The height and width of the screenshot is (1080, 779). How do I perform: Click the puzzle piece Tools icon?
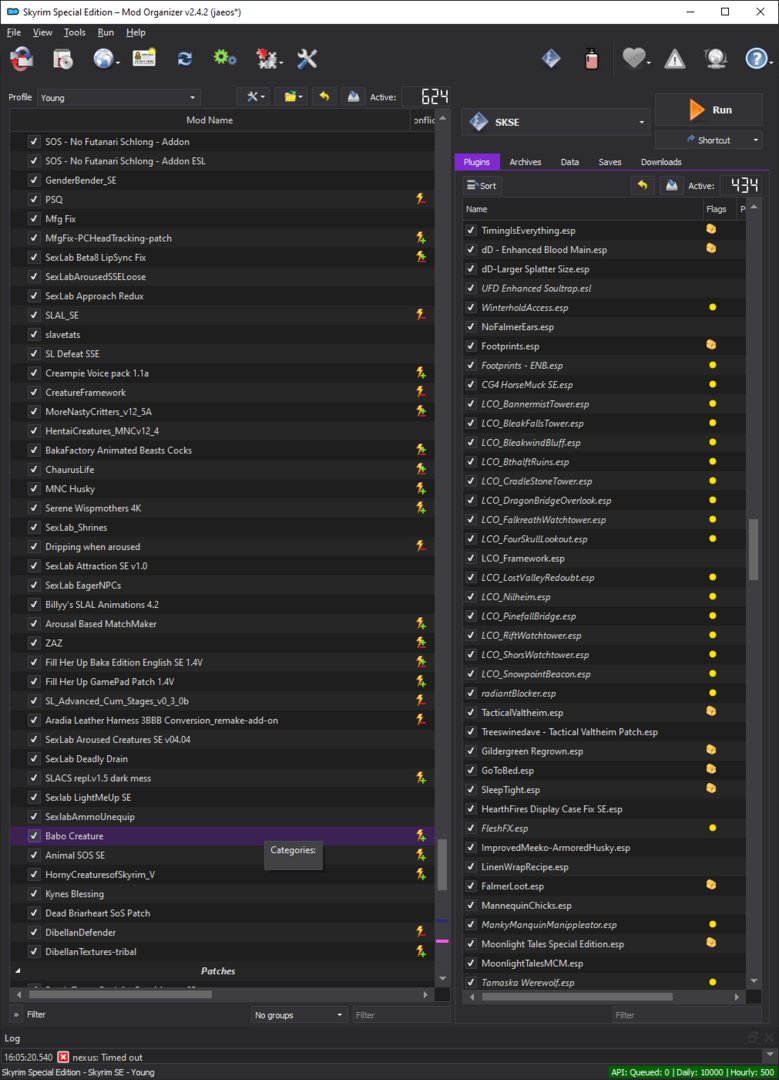click(x=266, y=59)
